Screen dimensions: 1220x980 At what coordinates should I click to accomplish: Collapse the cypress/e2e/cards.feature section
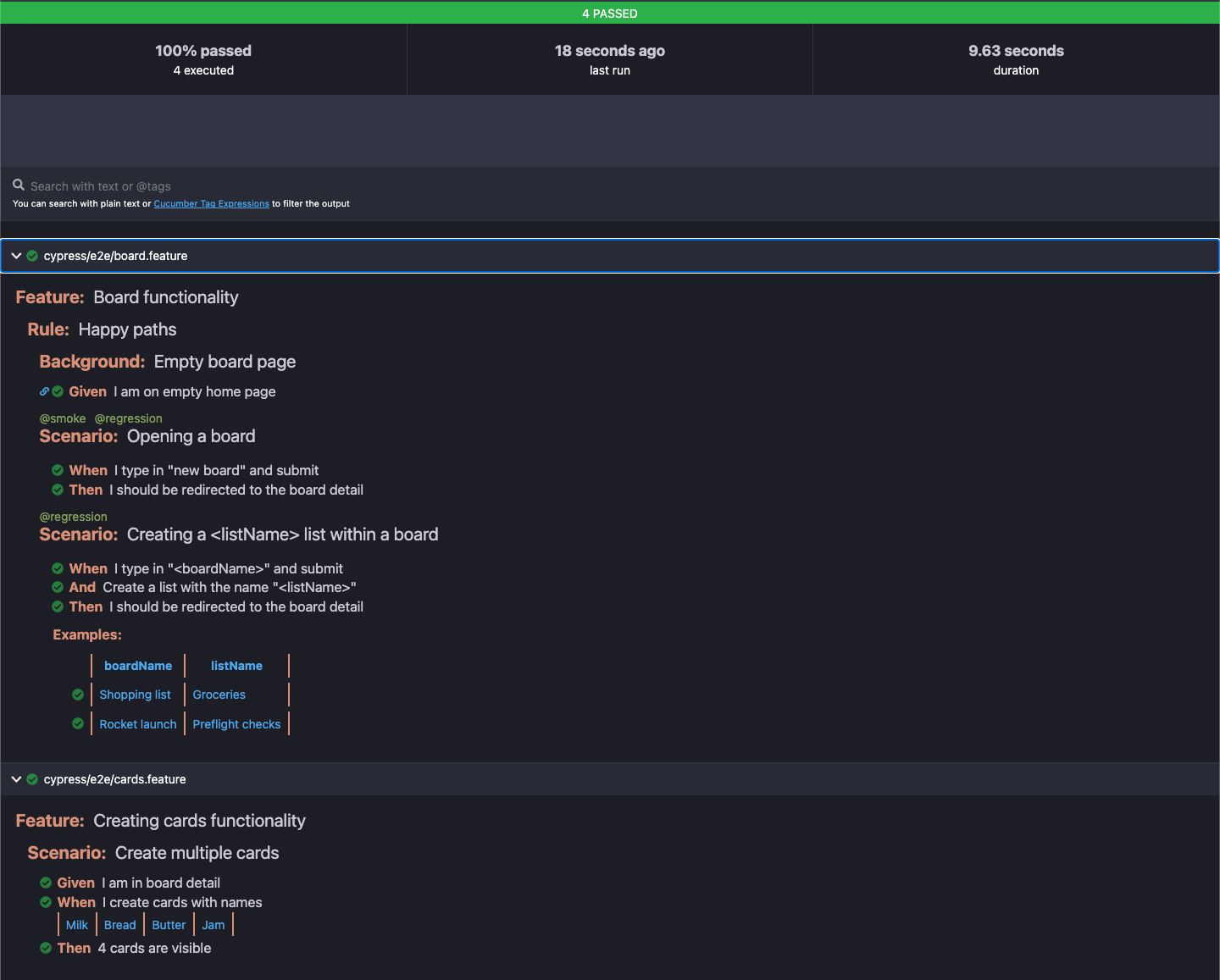tap(15, 778)
